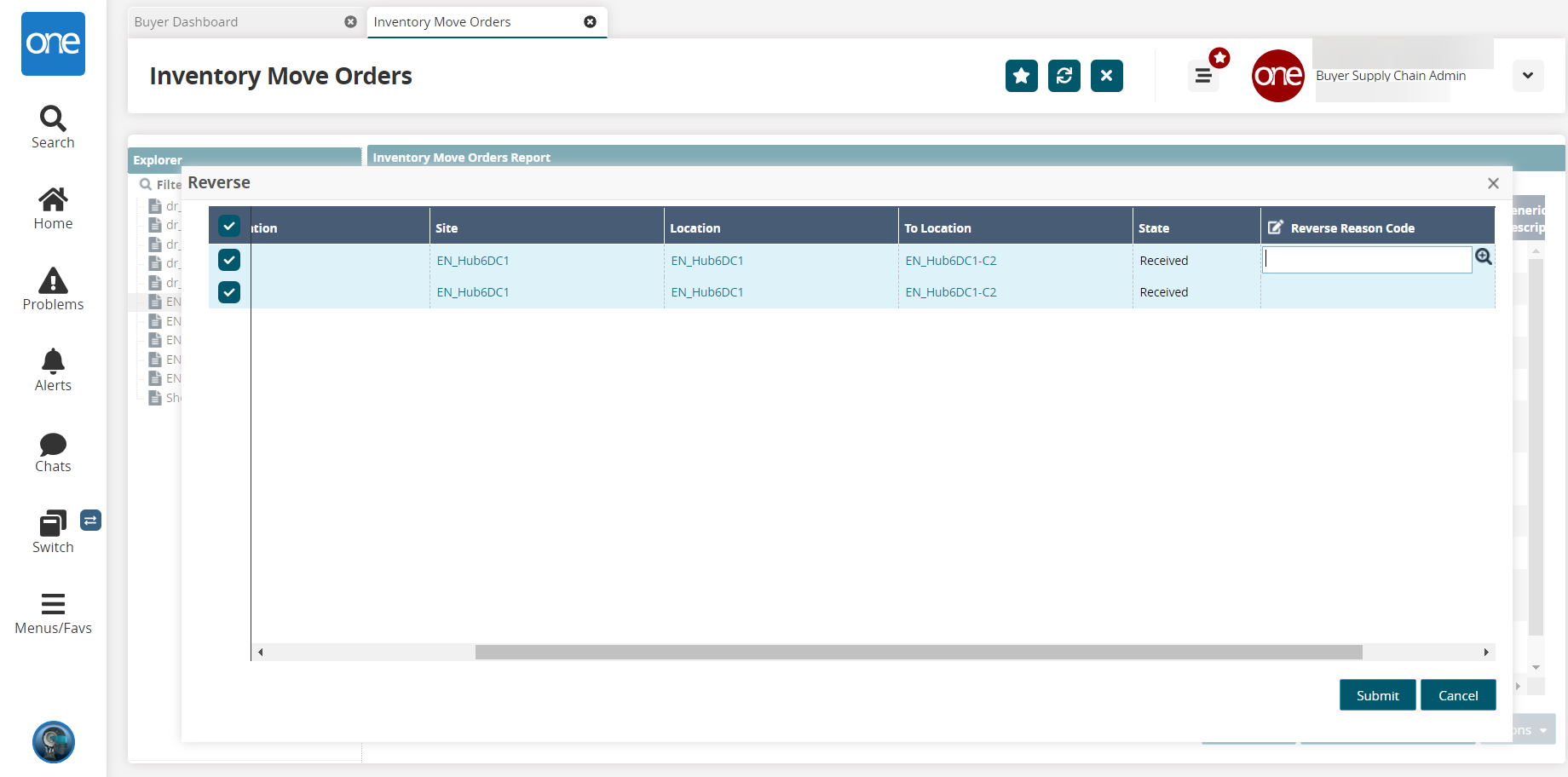Open the notifications list icon in the header
The width and height of the screenshot is (1568, 777).
coord(1203,76)
